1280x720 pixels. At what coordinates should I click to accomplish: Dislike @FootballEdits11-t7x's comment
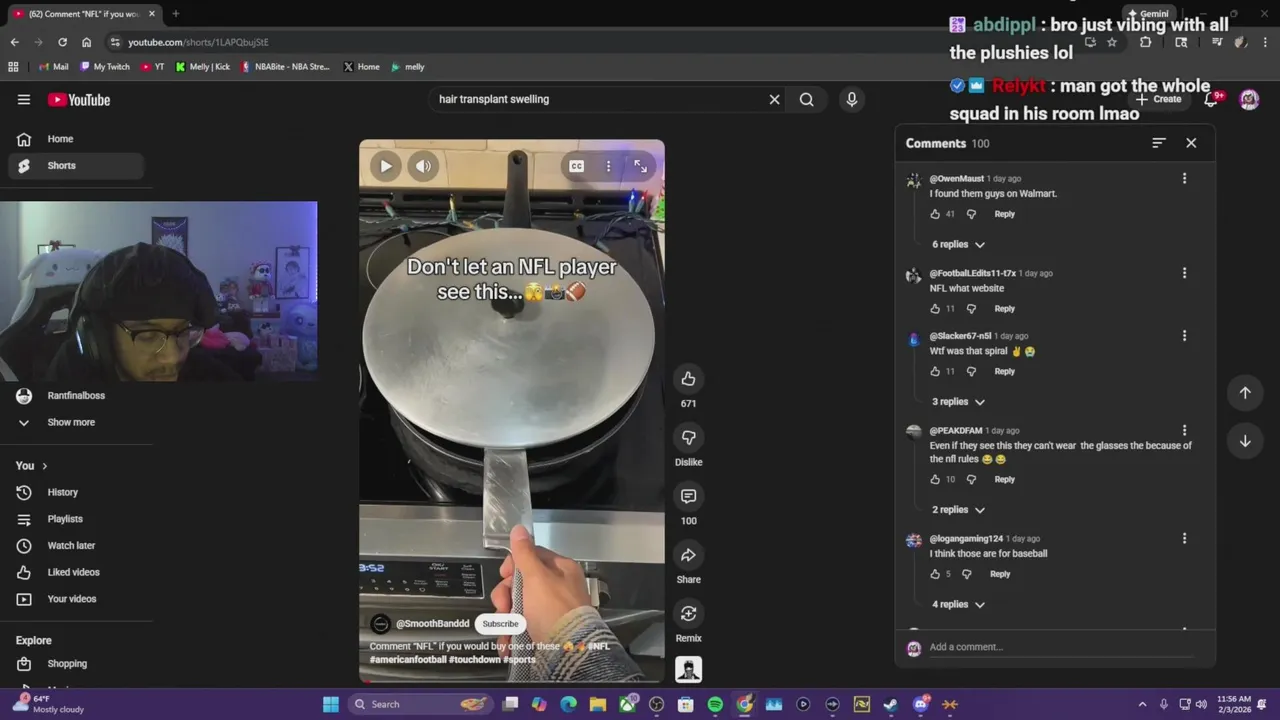click(x=970, y=309)
